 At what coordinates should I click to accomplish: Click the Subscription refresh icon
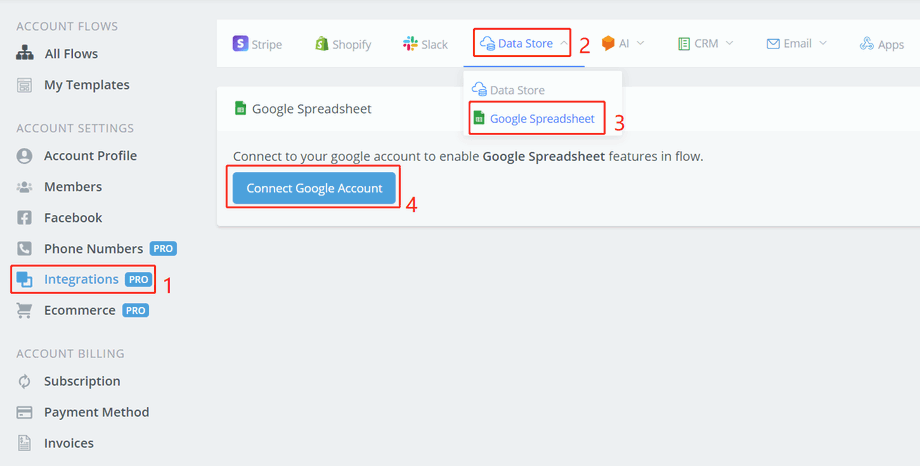[x=25, y=381]
